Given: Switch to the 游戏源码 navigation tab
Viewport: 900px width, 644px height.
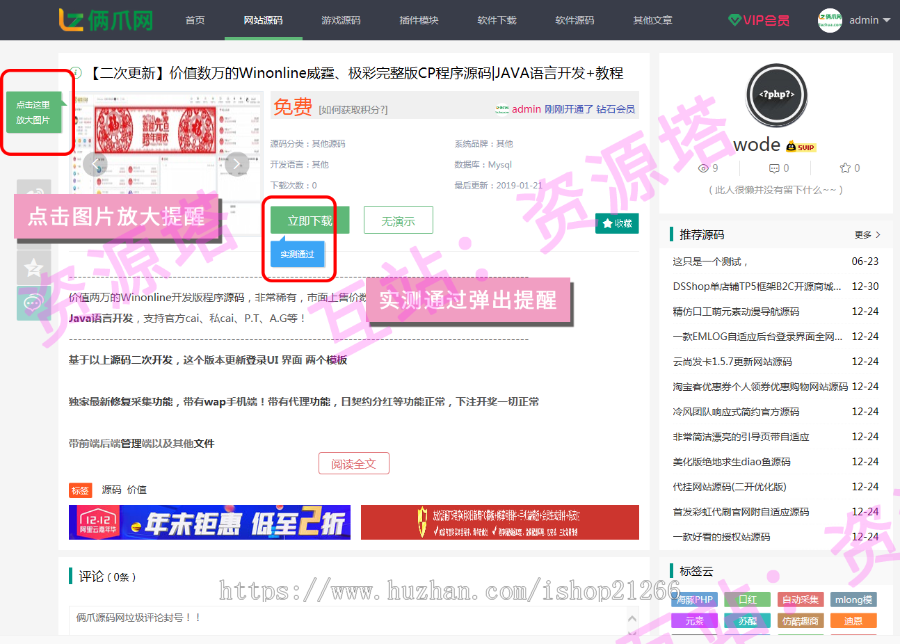Looking at the screenshot, I should [x=340, y=18].
